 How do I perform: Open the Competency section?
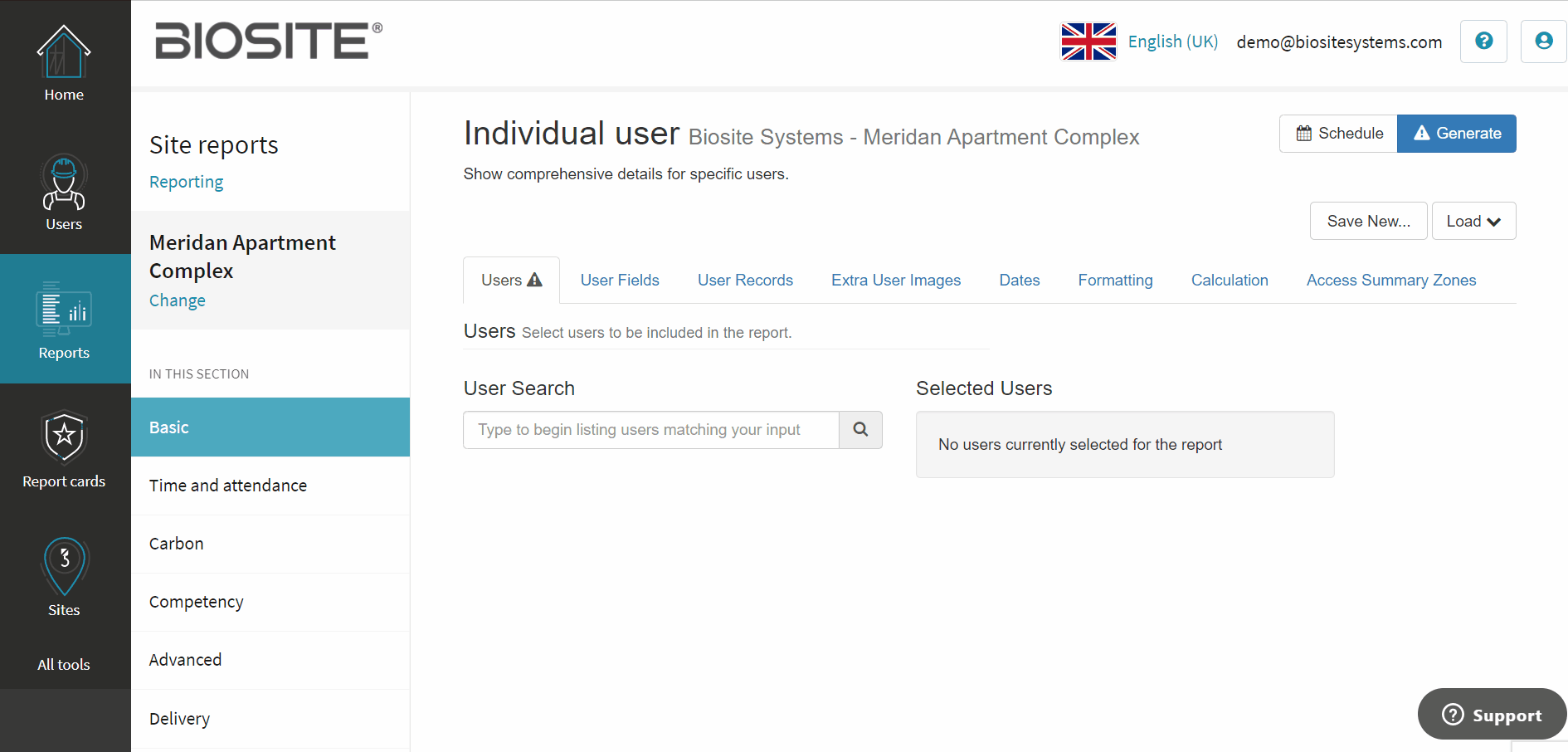(x=270, y=602)
